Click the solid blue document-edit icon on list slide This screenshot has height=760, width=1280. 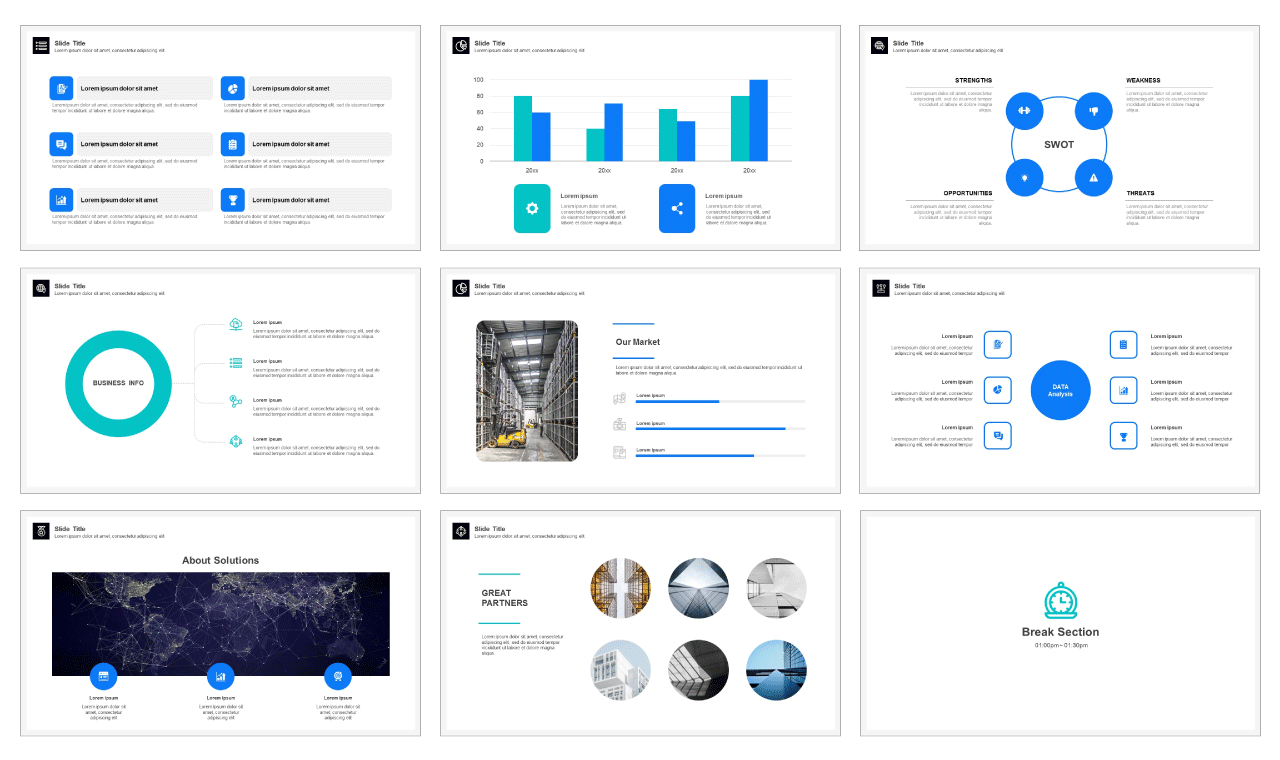tap(61, 88)
